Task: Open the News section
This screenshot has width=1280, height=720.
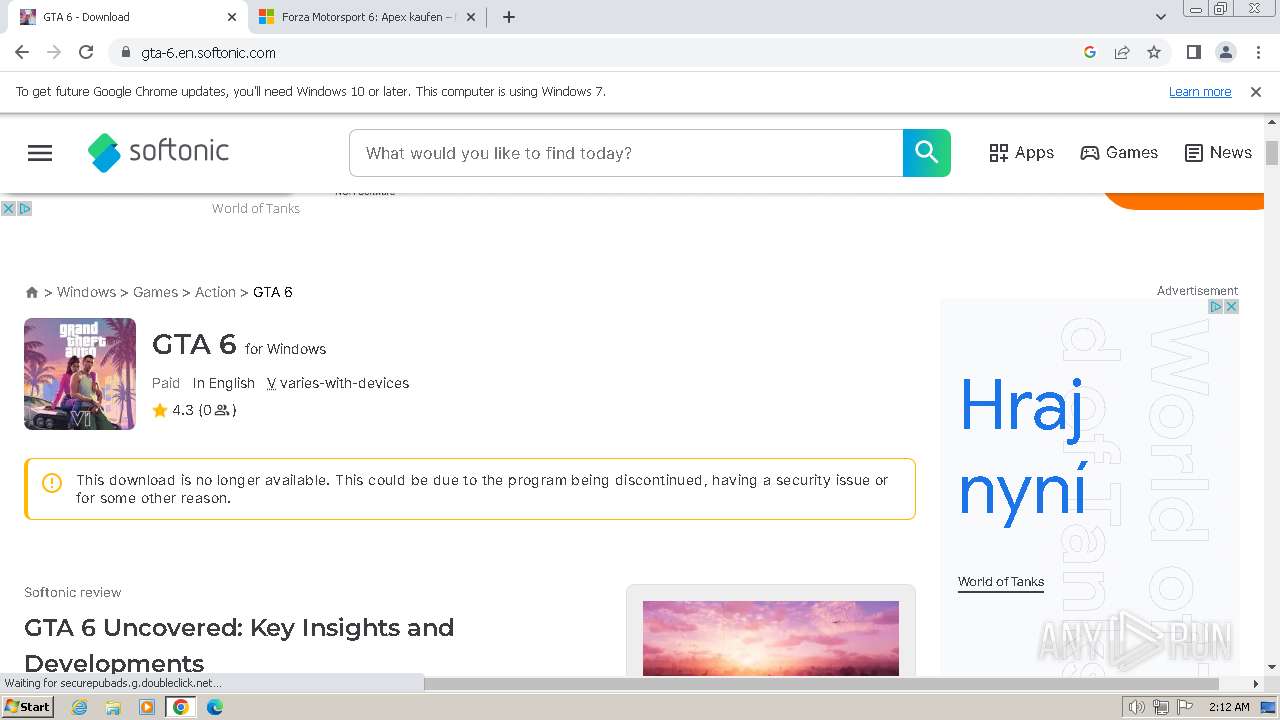Action: click(x=1218, y=153)
